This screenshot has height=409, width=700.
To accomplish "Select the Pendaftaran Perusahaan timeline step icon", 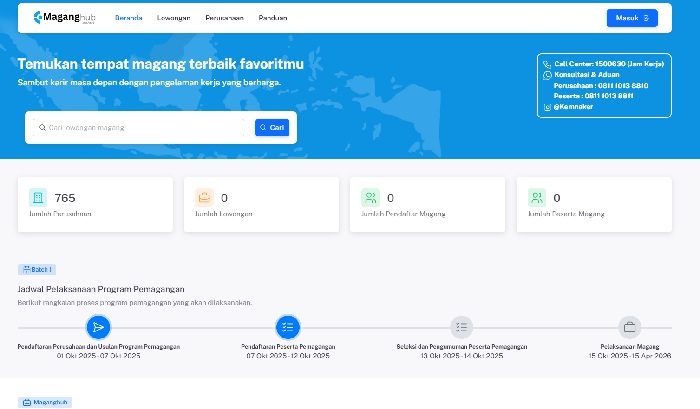I will pos(98,327).
